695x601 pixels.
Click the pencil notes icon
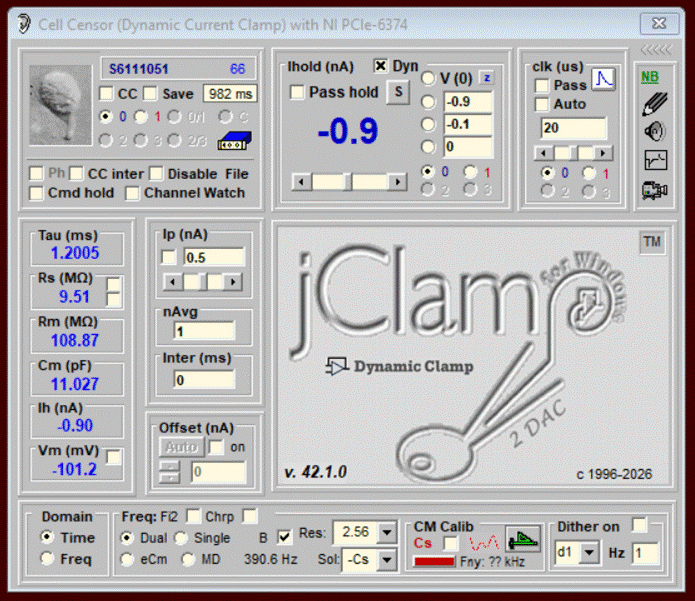coord(654,103)
